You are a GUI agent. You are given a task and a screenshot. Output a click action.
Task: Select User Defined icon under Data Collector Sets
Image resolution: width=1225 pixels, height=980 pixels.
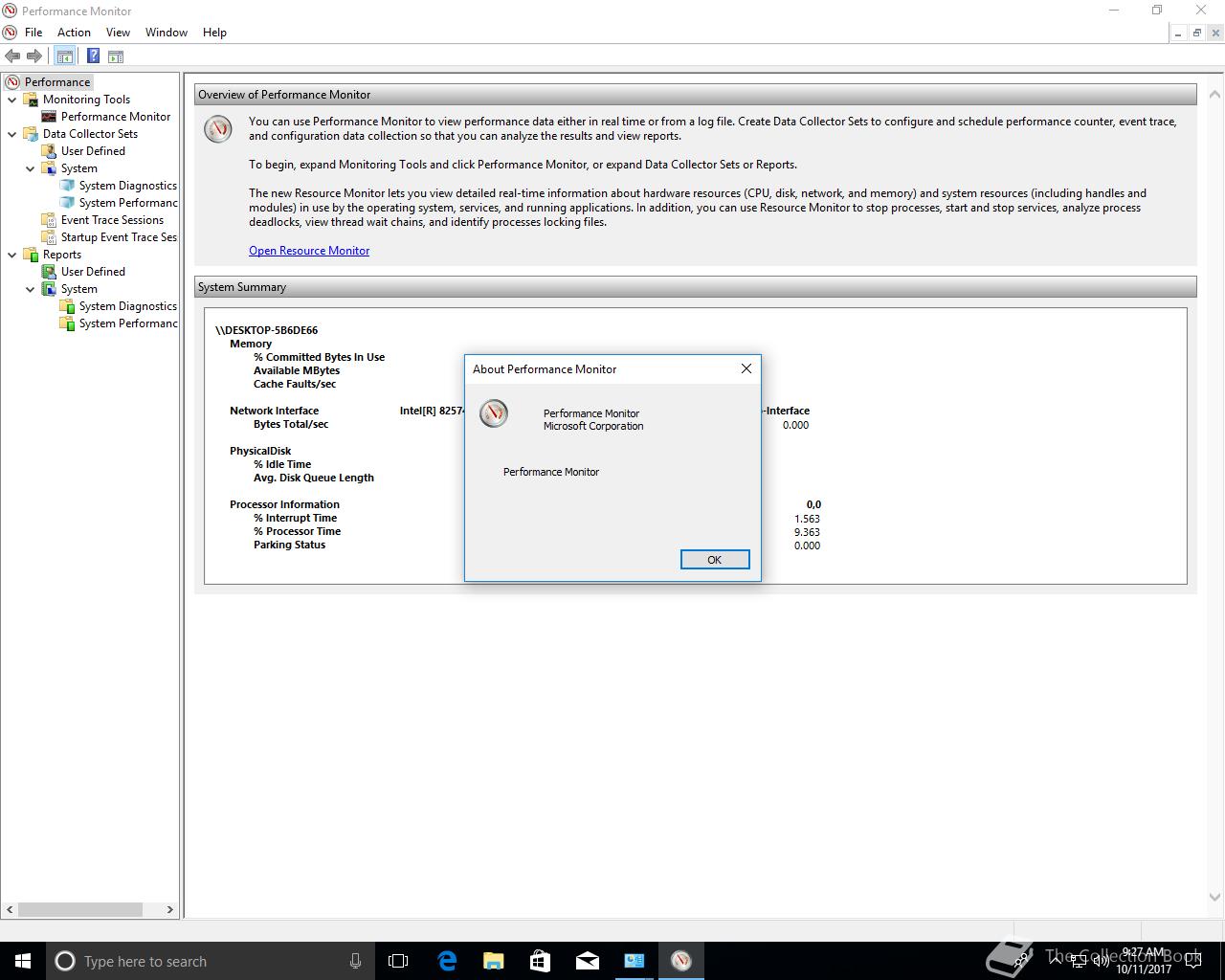(x=49, y=151)
